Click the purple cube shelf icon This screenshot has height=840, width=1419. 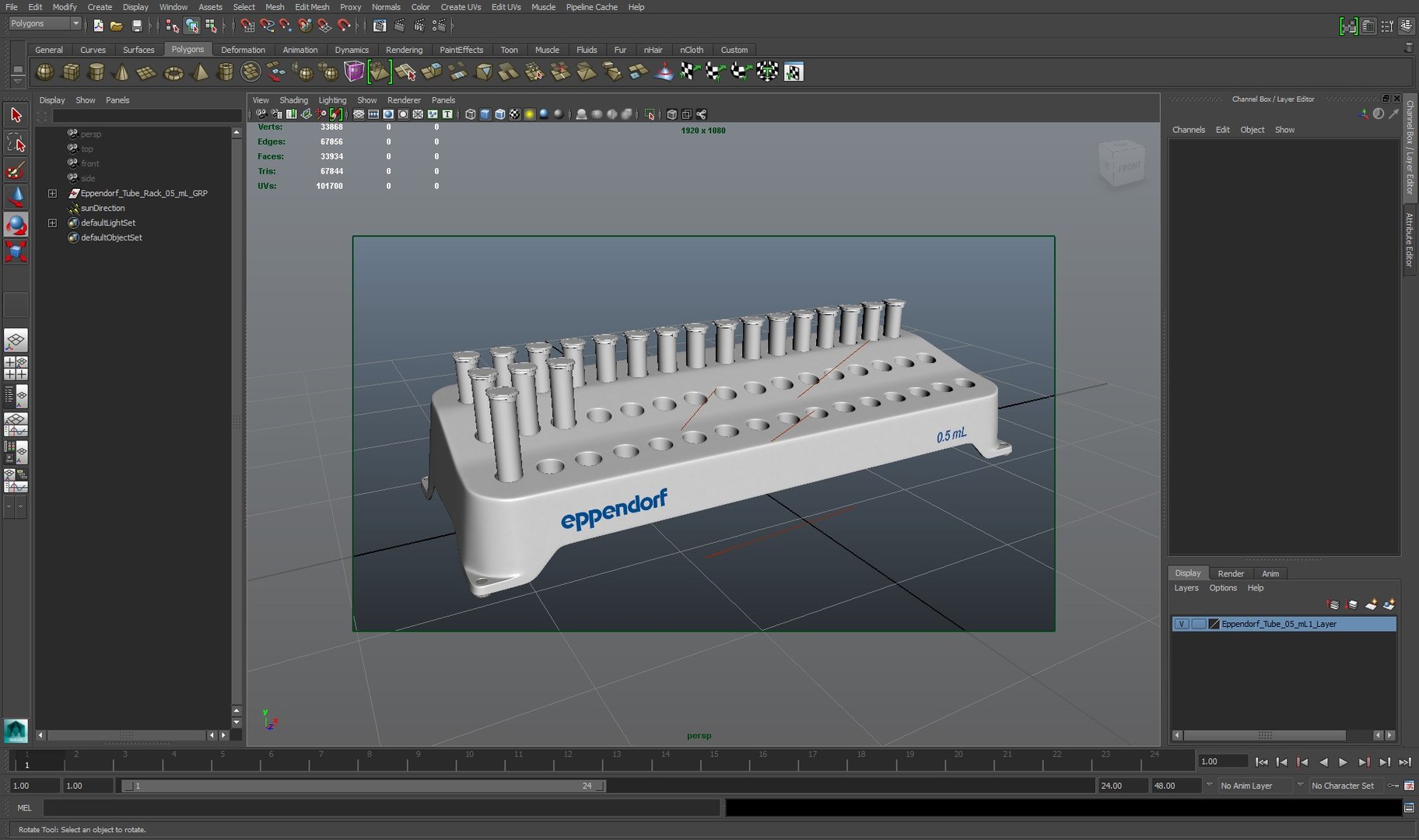(354, 72)
